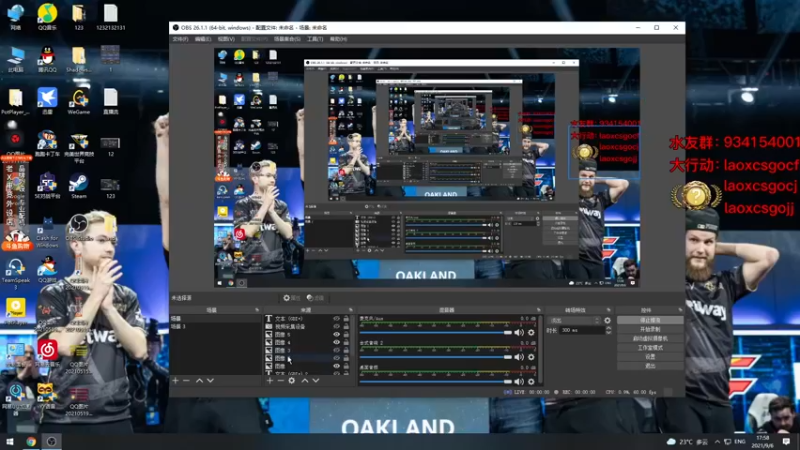800x450 pixels.
Task: Open the 场景集合(S) menu in OBS
Action: (287, 39)
